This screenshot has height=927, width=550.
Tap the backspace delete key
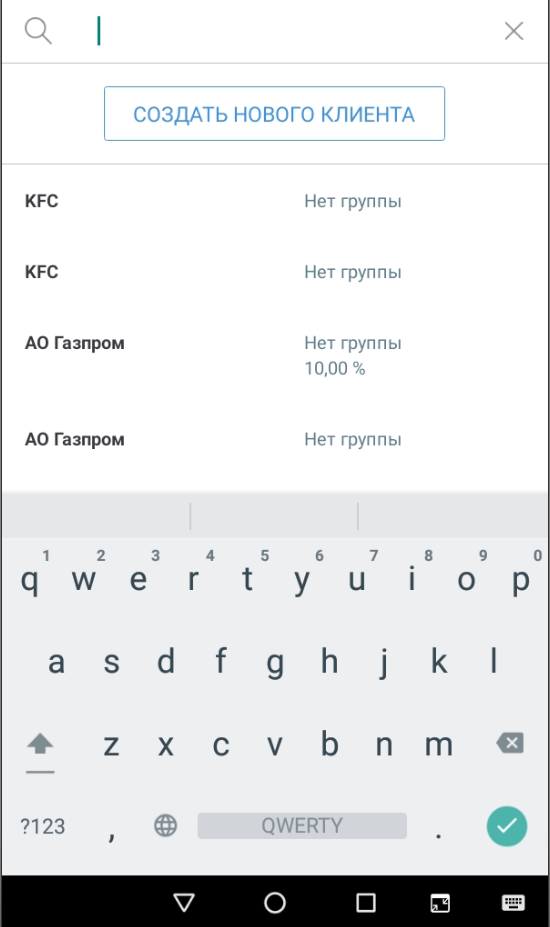510,743
